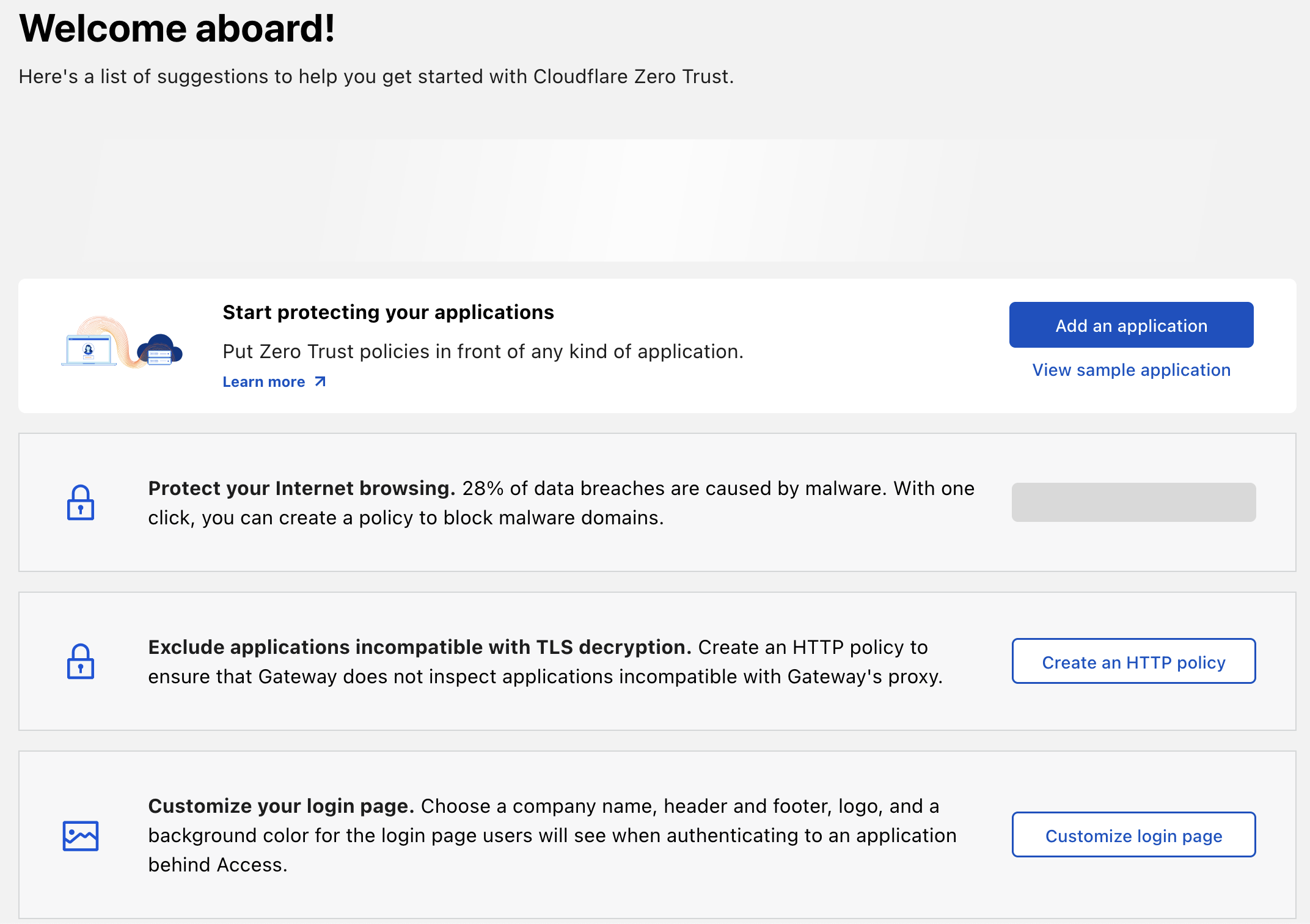1310x924 pixels.
Task: Click the external arrow icon beside Learn more
Action: click(x=320, y=382)
